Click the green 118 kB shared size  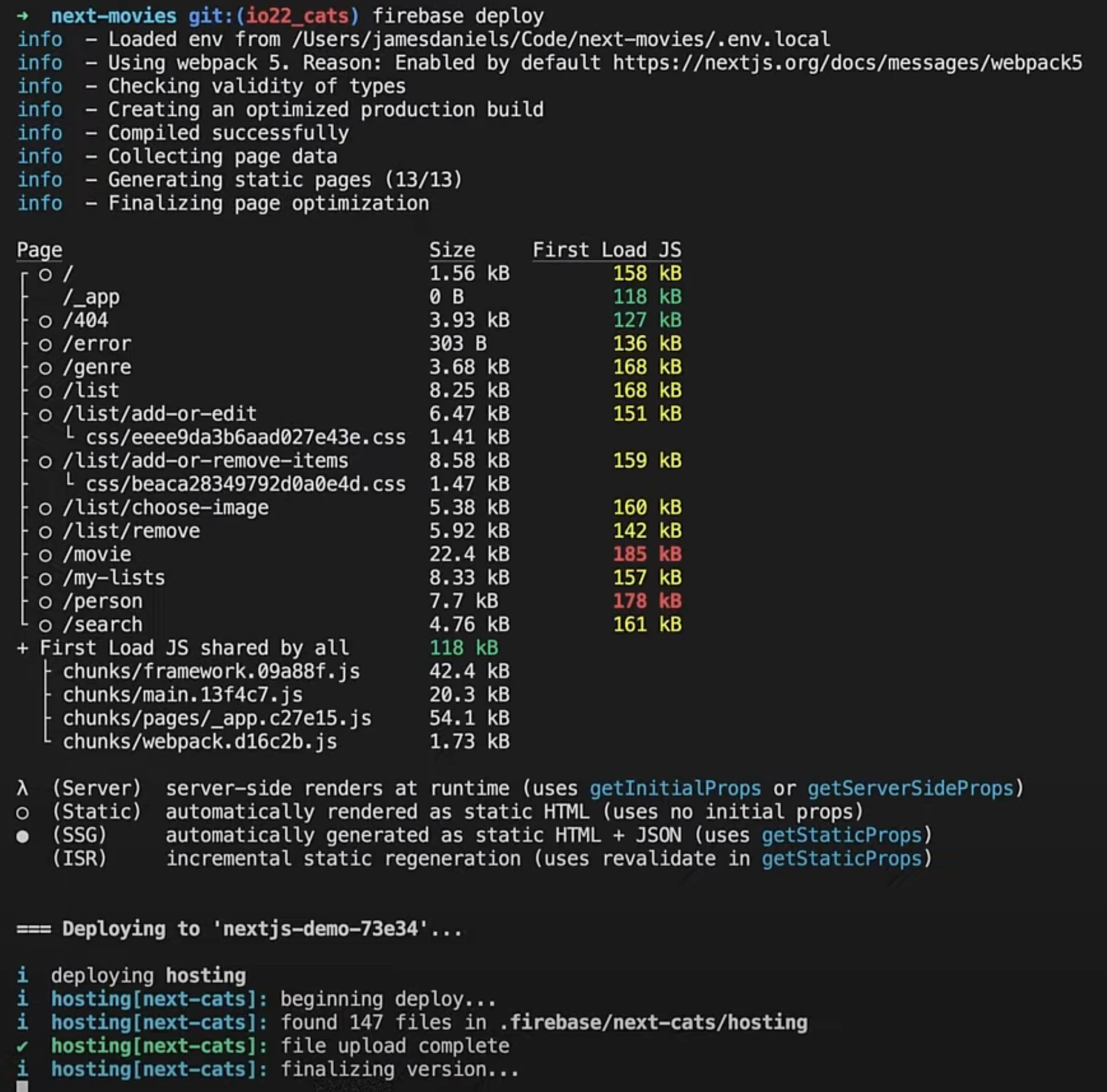point(464,648)
